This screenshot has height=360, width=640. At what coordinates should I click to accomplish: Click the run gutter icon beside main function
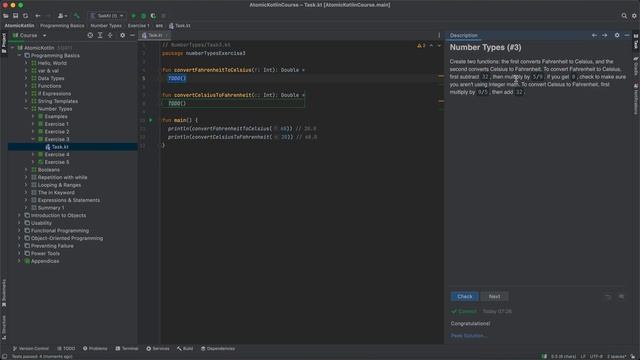tap(151, 120)
